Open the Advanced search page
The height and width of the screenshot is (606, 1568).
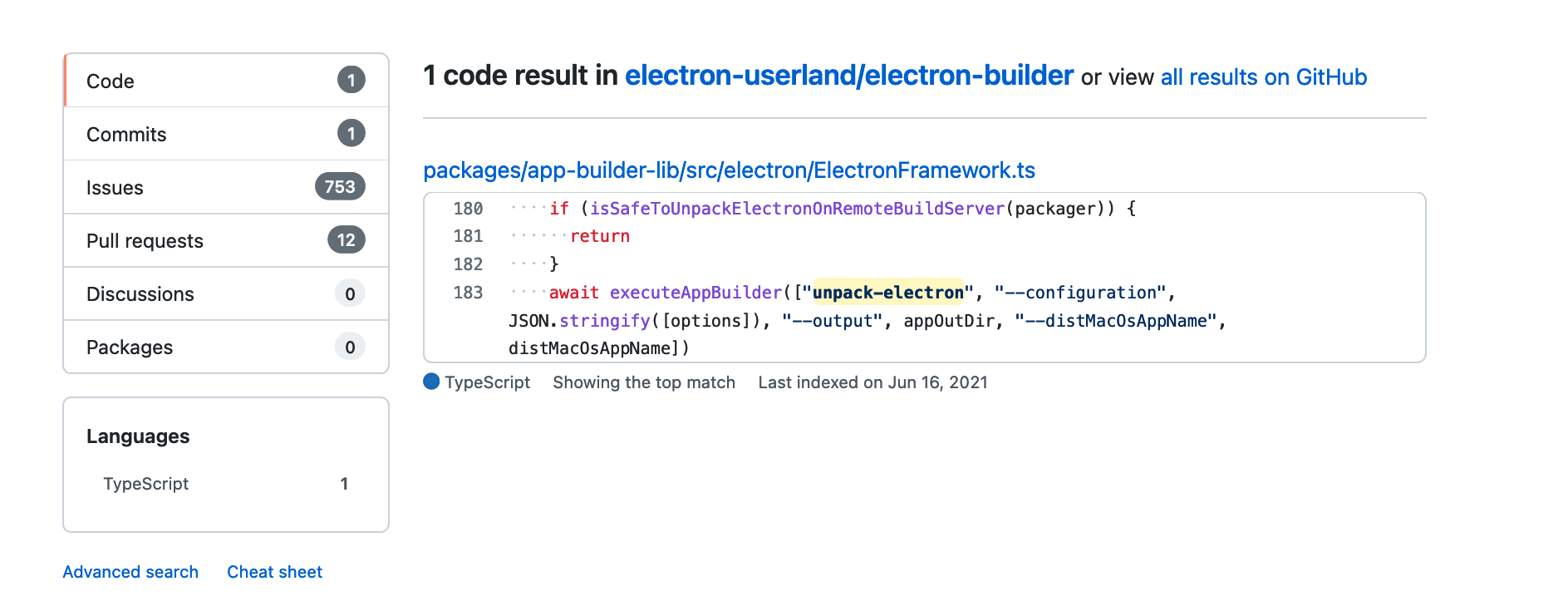[130, 571]
